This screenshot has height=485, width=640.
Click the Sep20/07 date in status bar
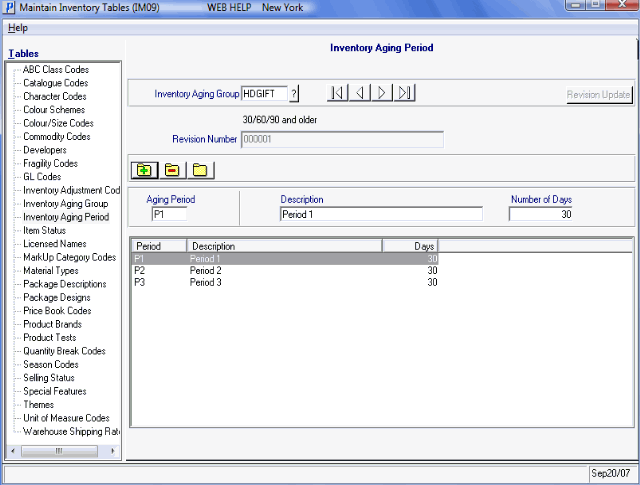click(611, 473)
